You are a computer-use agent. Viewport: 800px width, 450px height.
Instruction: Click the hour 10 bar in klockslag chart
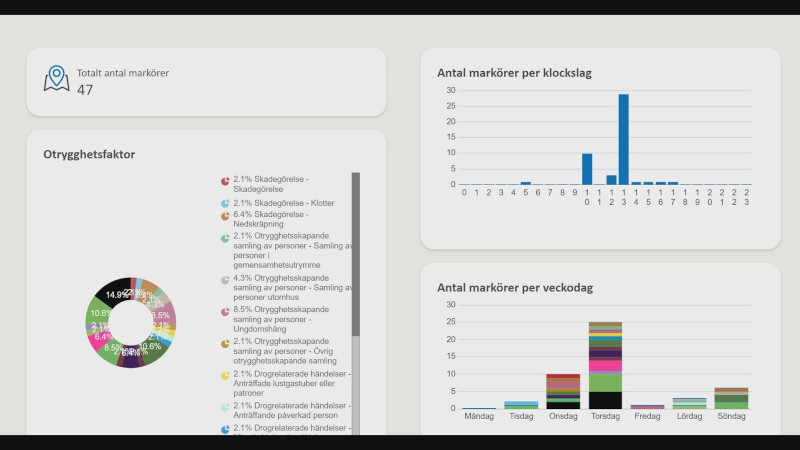587,168
